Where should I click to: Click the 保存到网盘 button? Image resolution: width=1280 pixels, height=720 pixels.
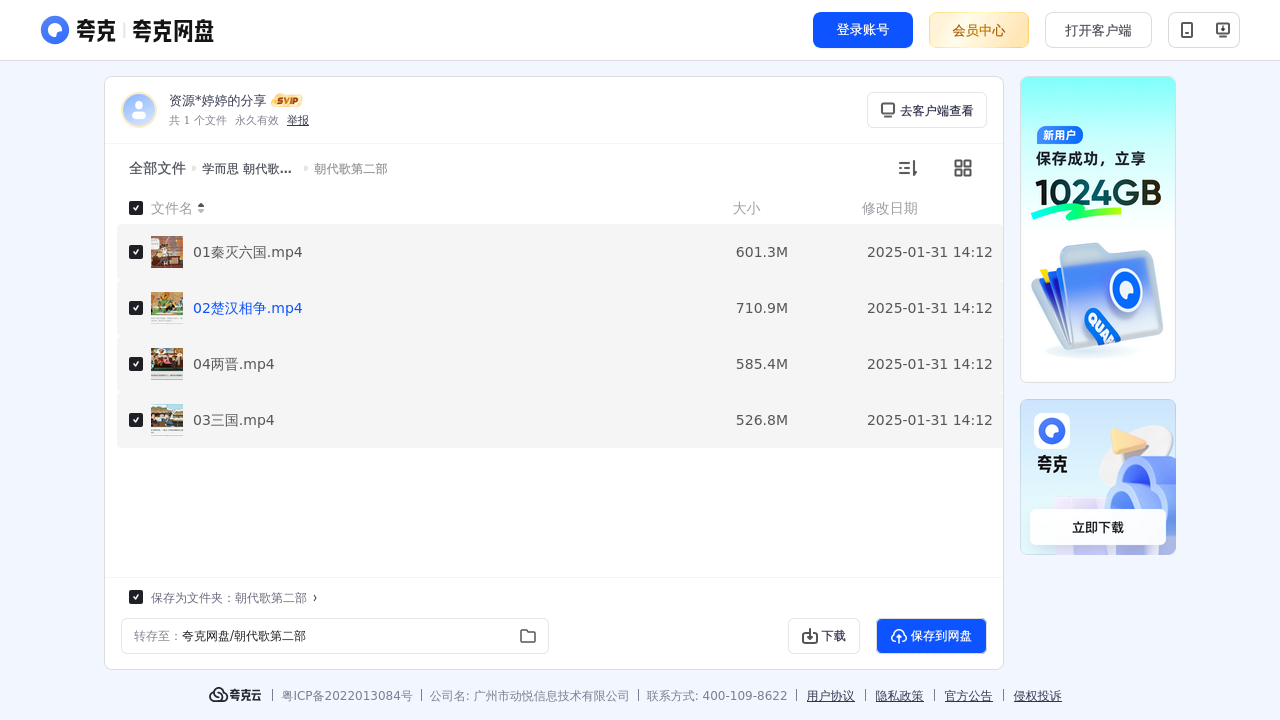click(931, 636)
